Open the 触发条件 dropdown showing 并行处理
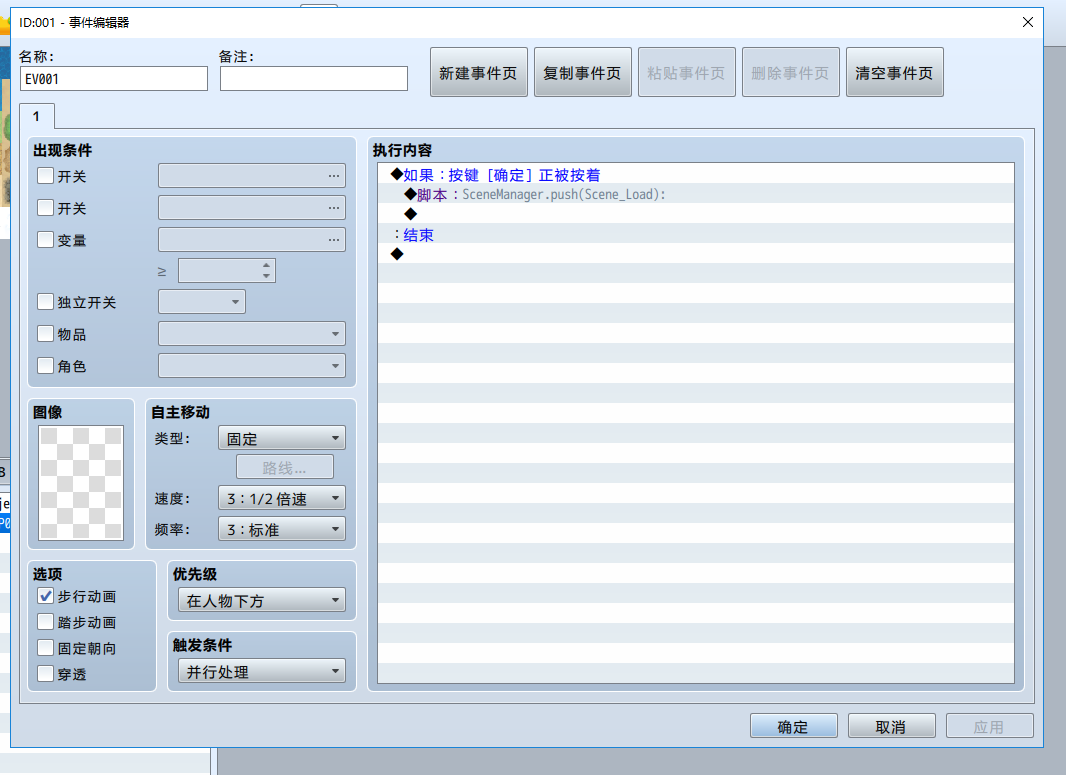The image size is (1066, 775). point(262,672)
